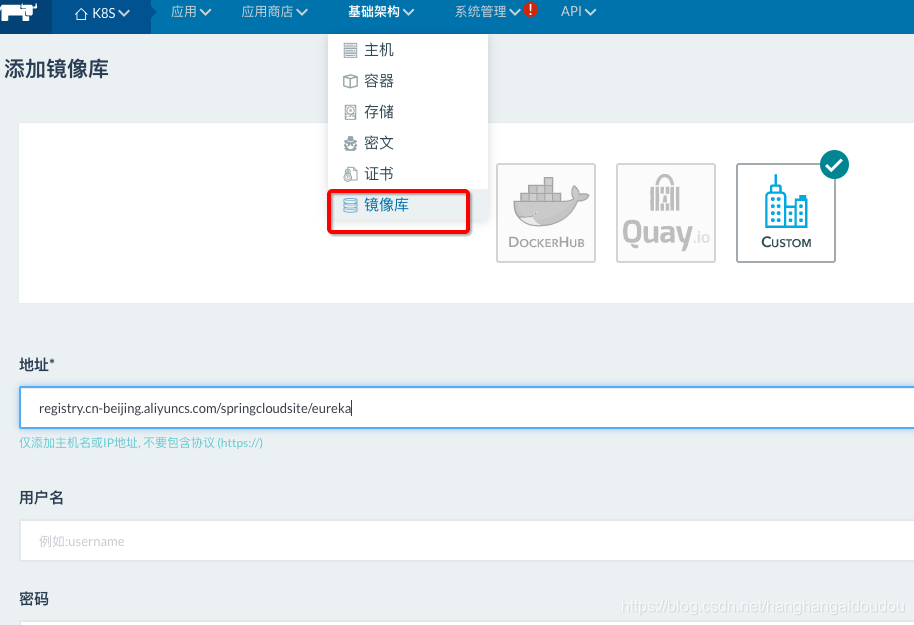Open the 应用 menu
This screenshot has width=914, height=625.
(191, 12)
